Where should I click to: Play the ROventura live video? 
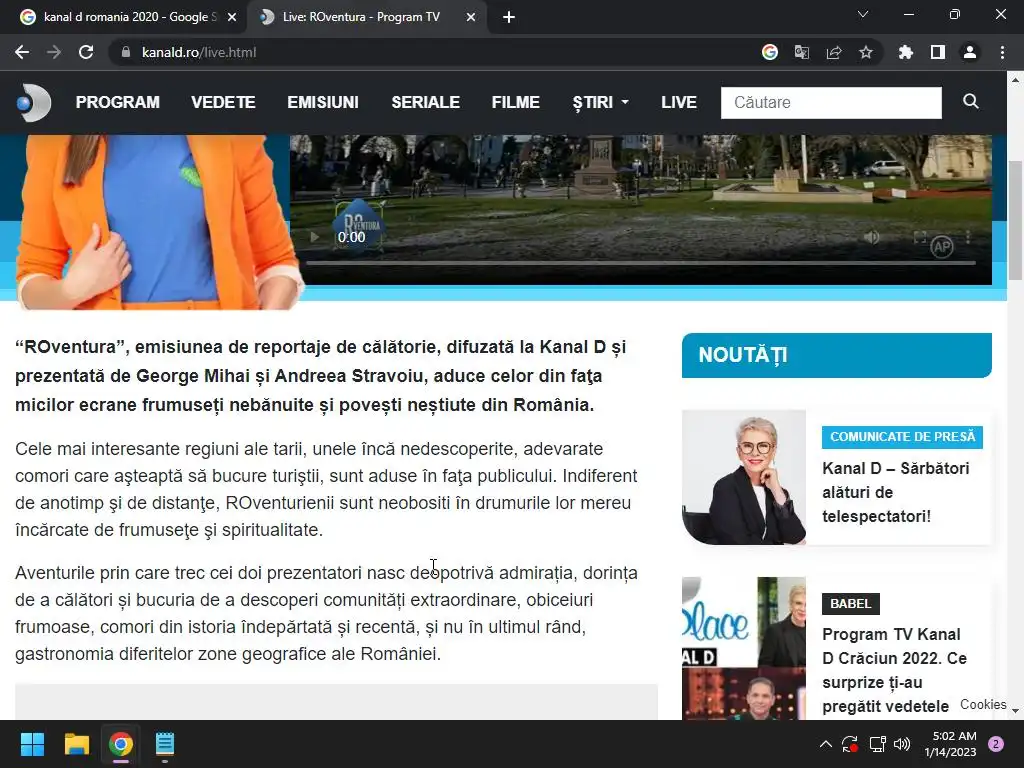(314, 236)
